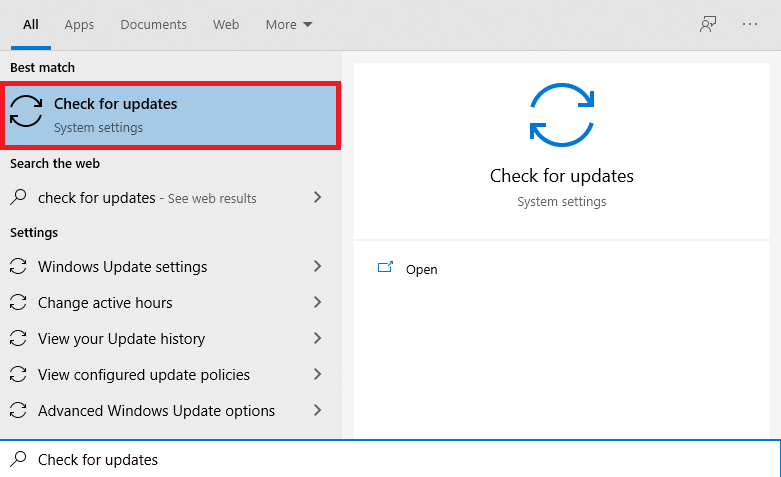Image resolution: width=781 pixels, height=477 pixels.
Task: Expand the web results chevron arrow
Action: click(318, 198)
